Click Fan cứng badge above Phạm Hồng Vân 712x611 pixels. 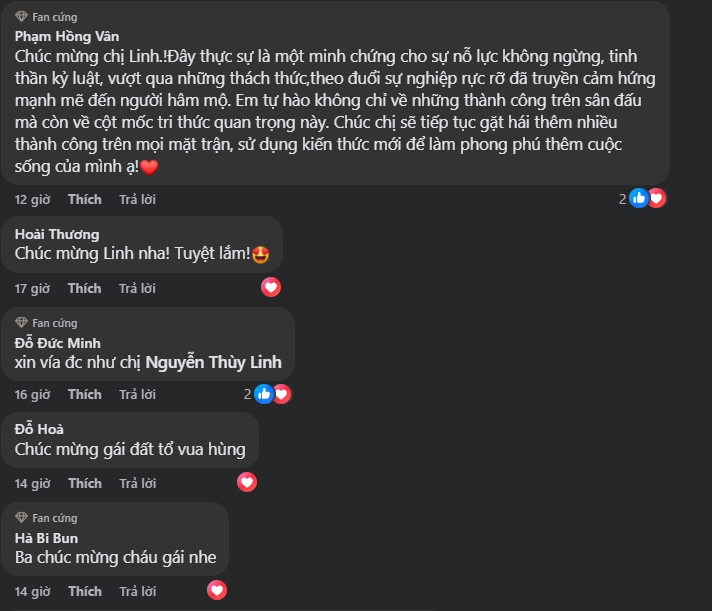pyautogui.click(x=46, y=17)
